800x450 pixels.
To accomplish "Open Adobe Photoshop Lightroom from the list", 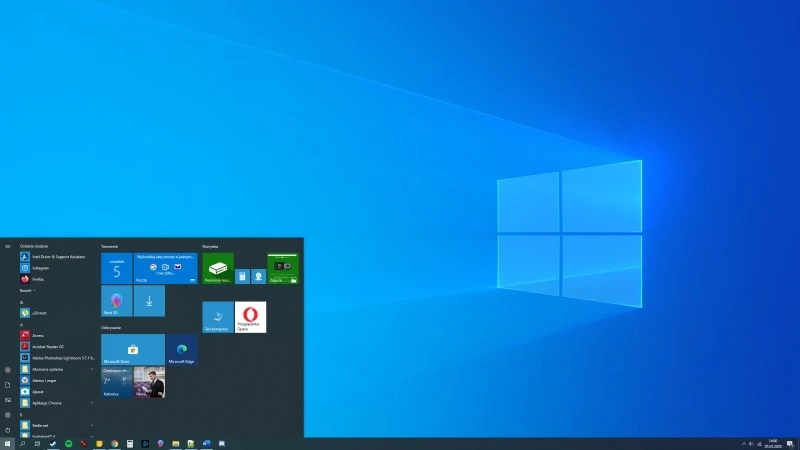I will pos(57,358).
